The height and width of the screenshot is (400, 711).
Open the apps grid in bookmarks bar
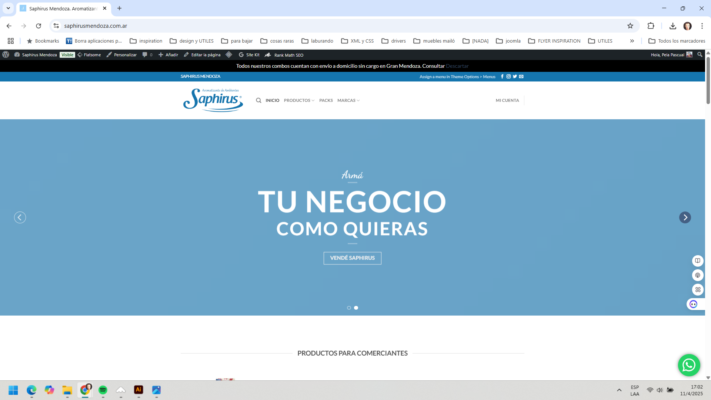pos(11,41)
